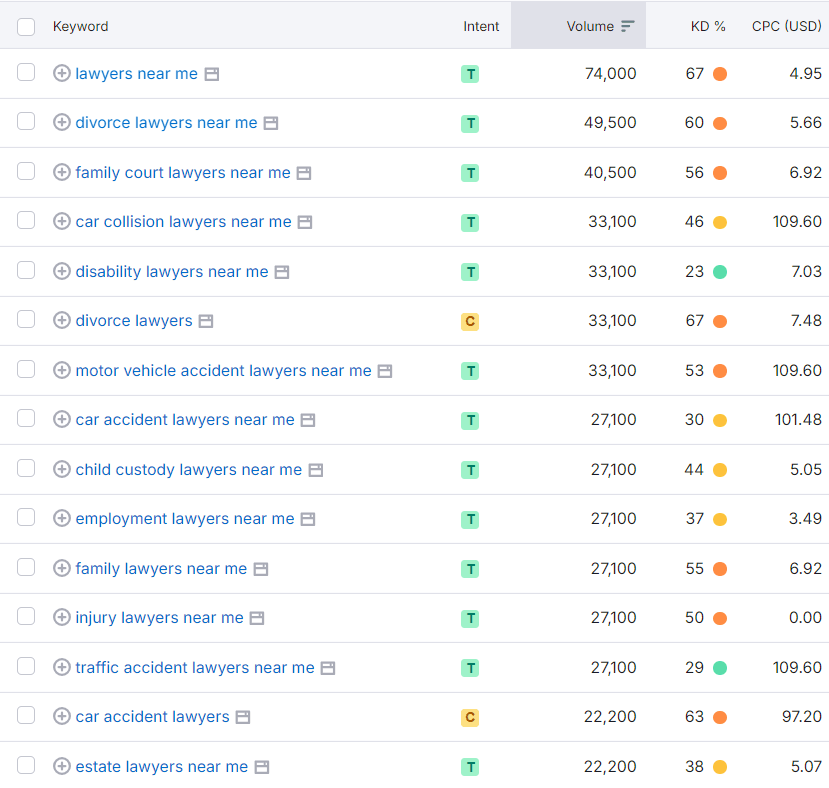Click orange KD dot for 'lawyers near me'
This screenshot has height=788, width=829.
point(720,74)
